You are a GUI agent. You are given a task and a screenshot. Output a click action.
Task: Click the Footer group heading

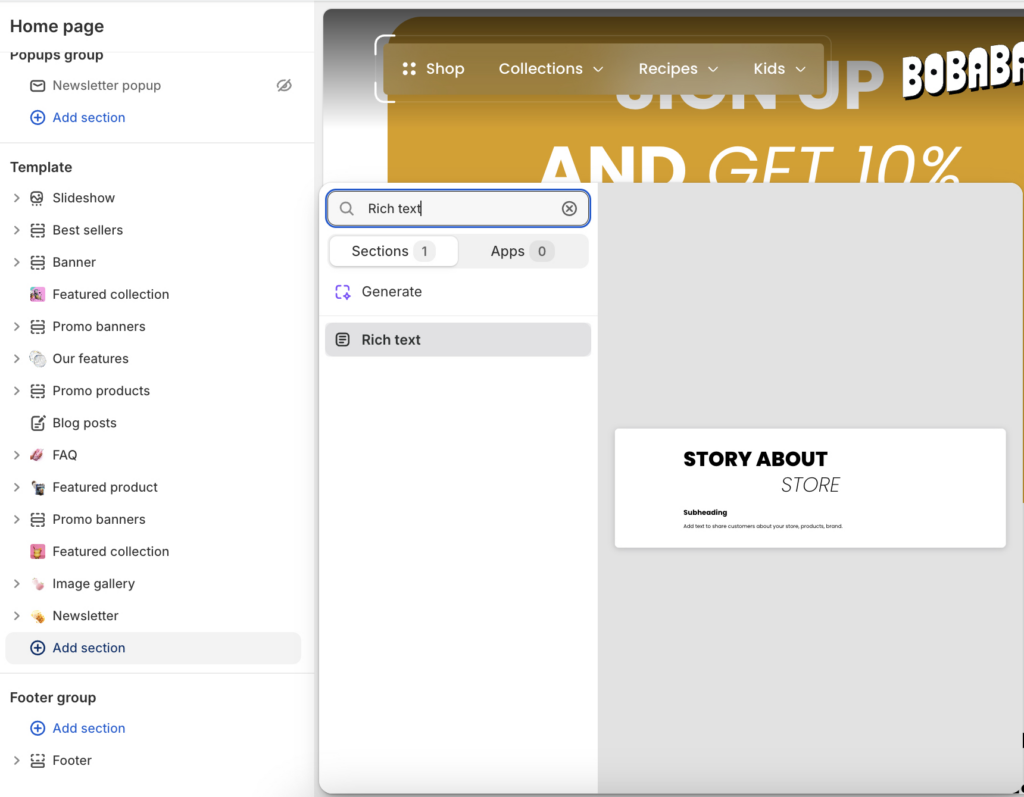click(x=53, y=698)
